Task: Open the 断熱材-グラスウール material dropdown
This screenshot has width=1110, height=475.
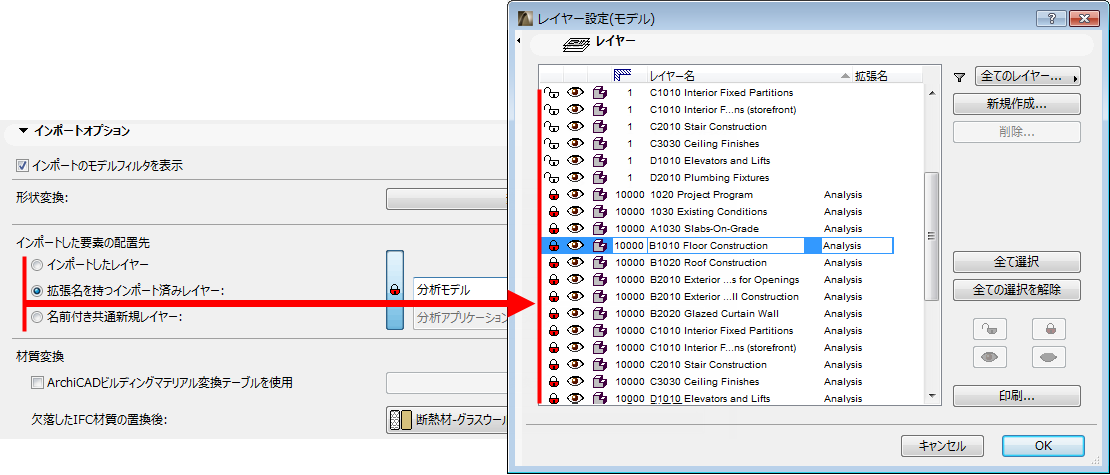Action: coord(447,420)
